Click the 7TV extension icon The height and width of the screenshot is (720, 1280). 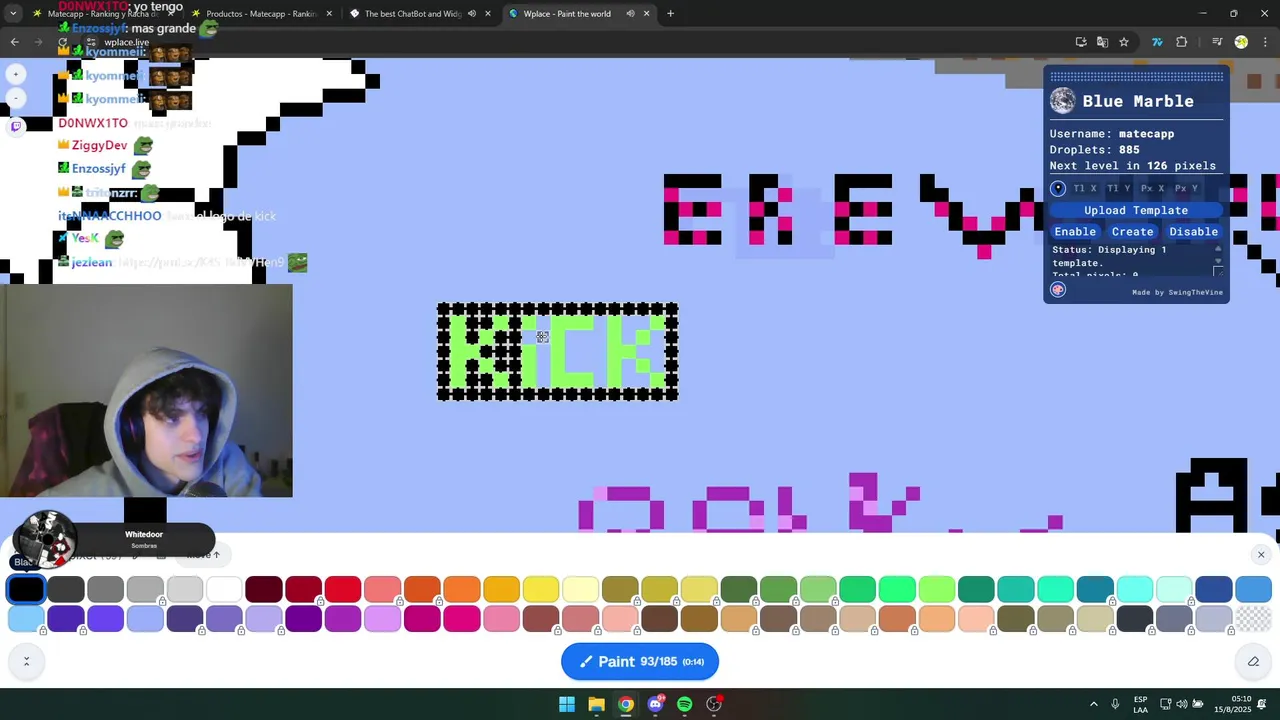tap(1157, 42)
